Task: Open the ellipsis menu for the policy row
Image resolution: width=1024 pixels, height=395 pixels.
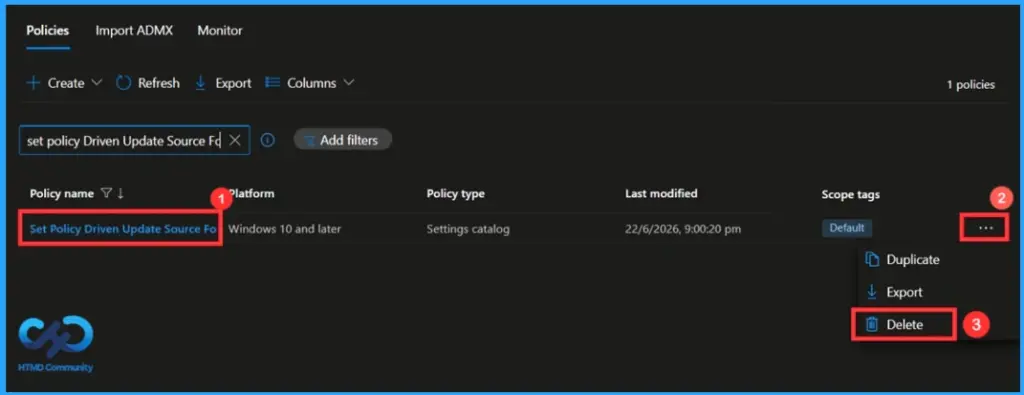Action: 985,228
